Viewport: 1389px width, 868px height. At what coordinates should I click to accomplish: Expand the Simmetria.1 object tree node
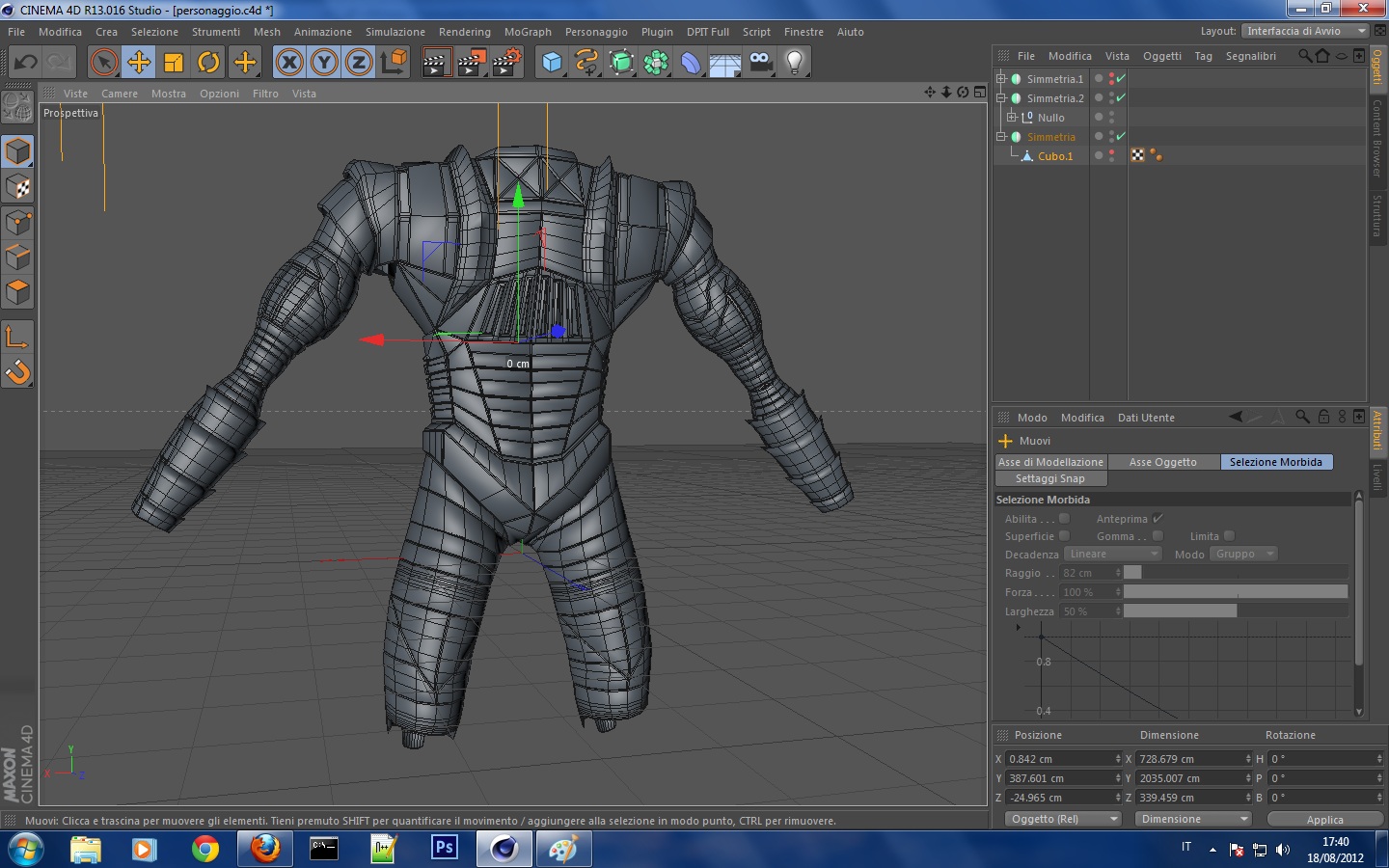point(1001,79)
